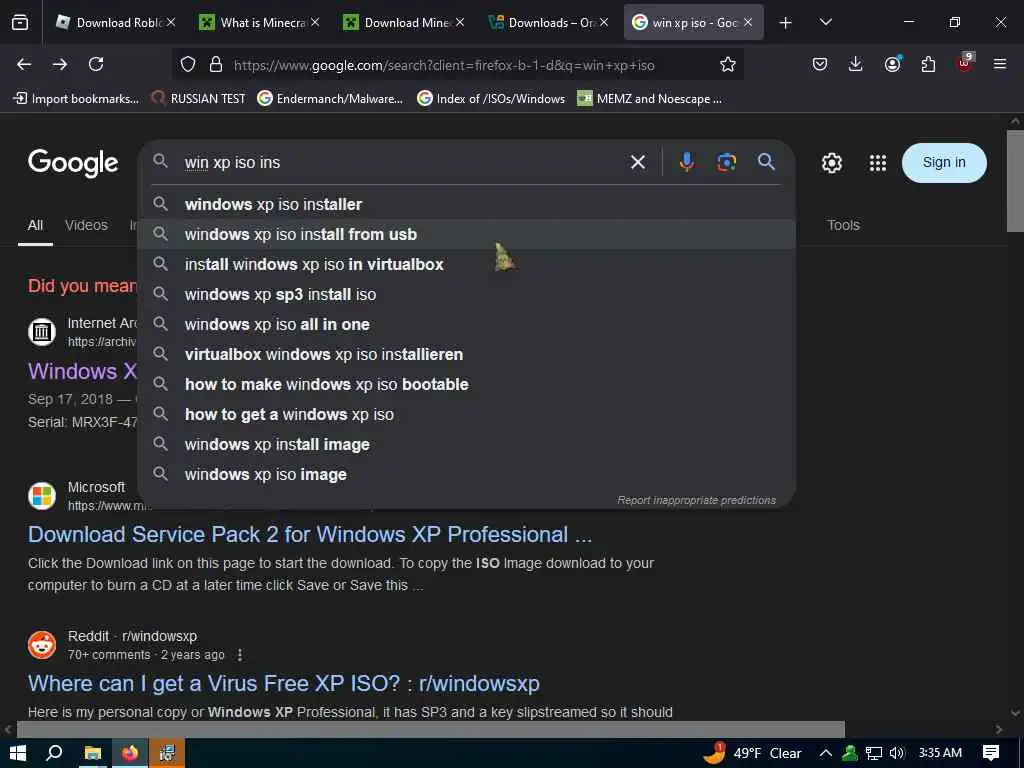Expand the list all tabs chevron
1024x768 pixels.
click(825, 23)
